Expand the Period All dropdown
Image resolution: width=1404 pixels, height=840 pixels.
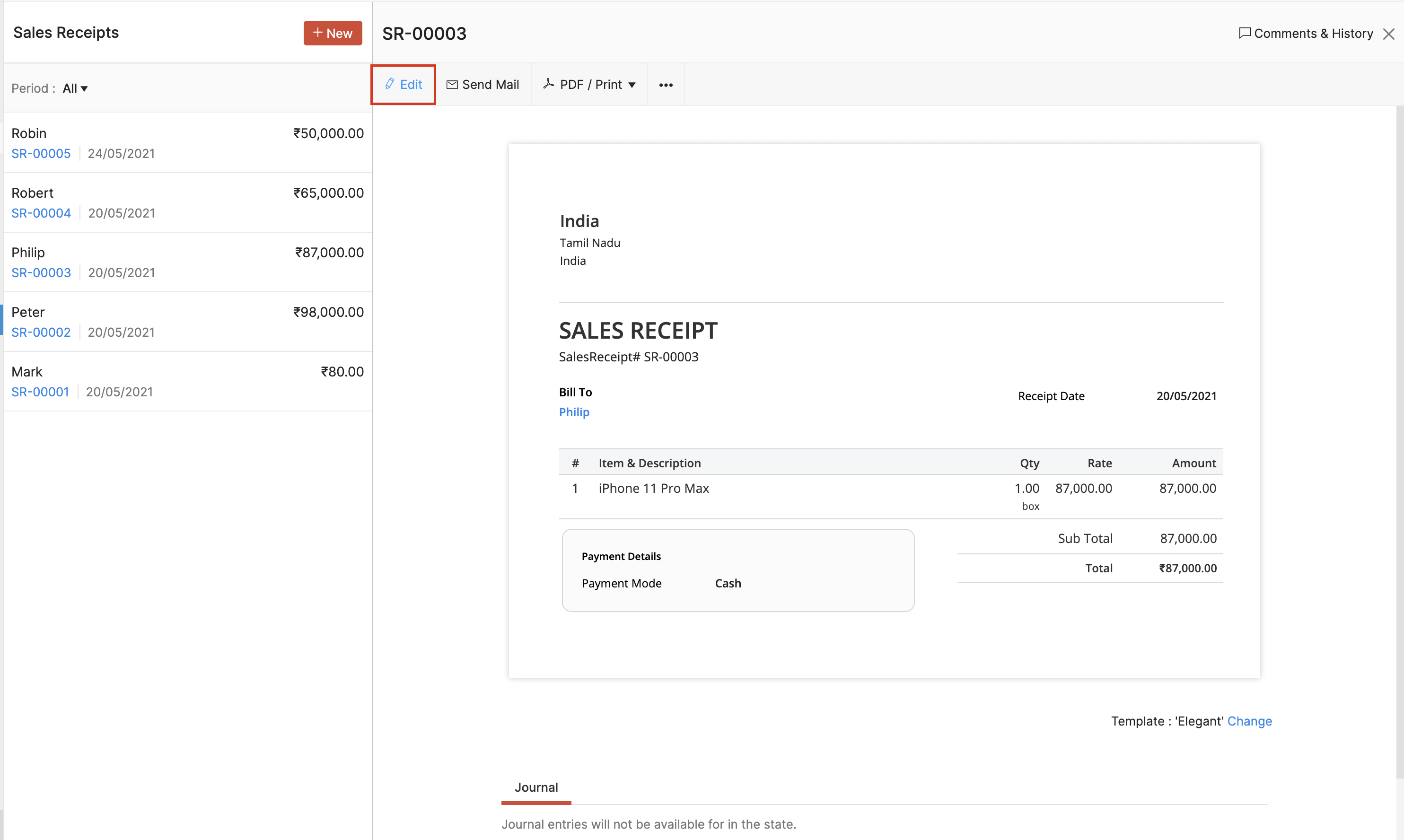75,88
